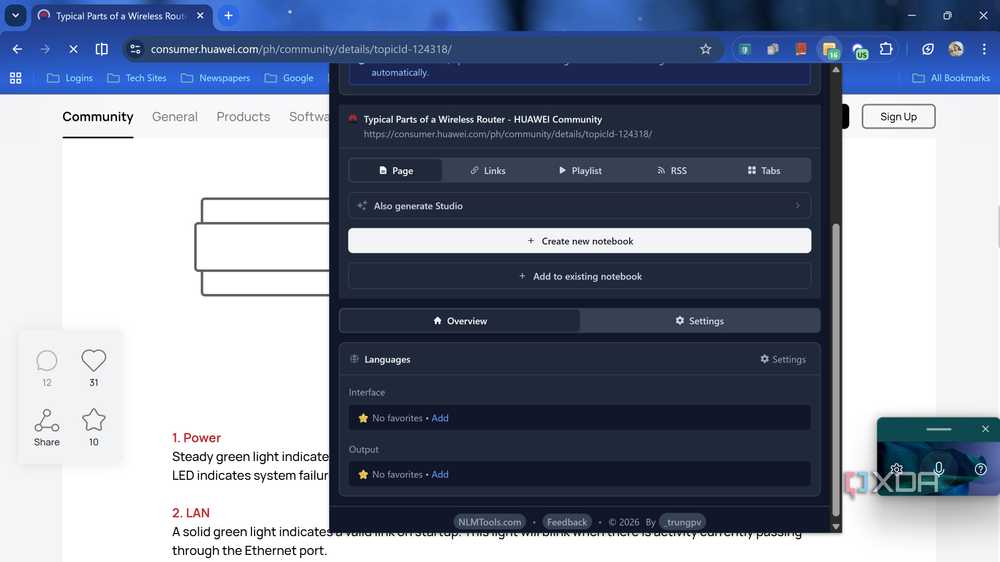1000x562 pixels.
Task: Open settings gear in floating widget
Action: [896, 469]
